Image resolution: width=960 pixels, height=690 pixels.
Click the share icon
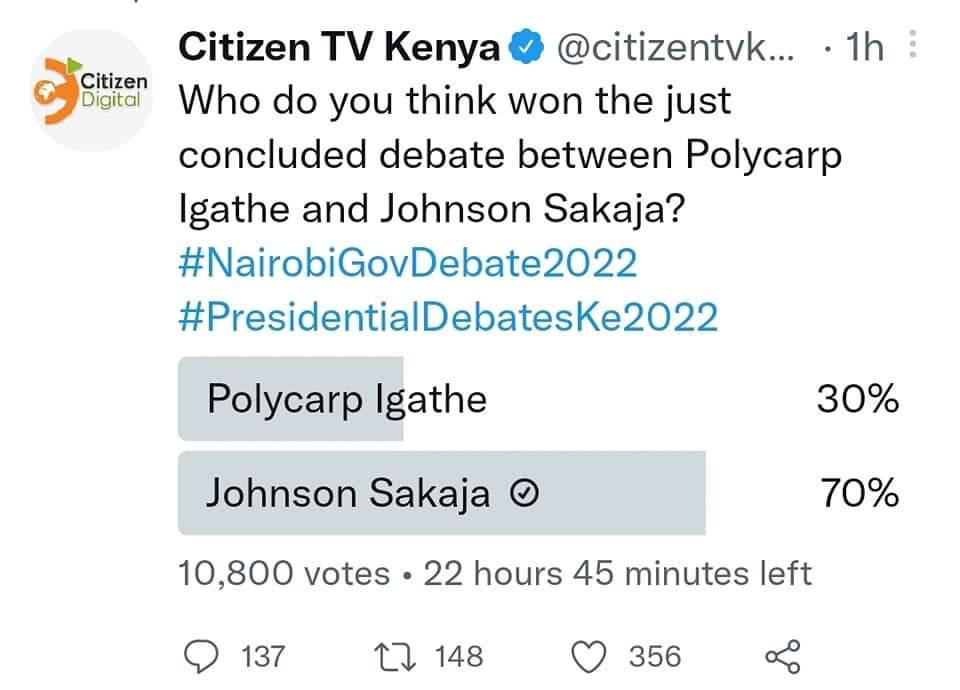pyautogui.click(x=782, y=656)
